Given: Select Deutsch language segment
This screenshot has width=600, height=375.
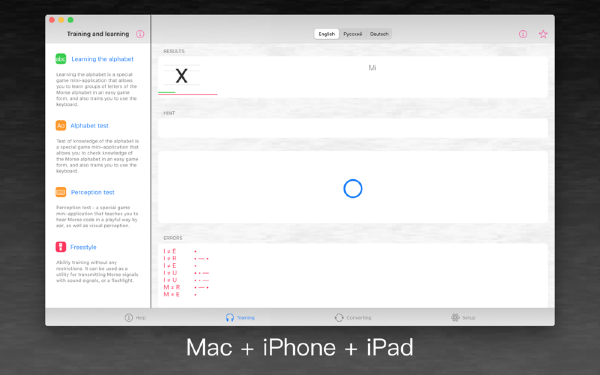Looking at the screenshot, I should 379,34.
